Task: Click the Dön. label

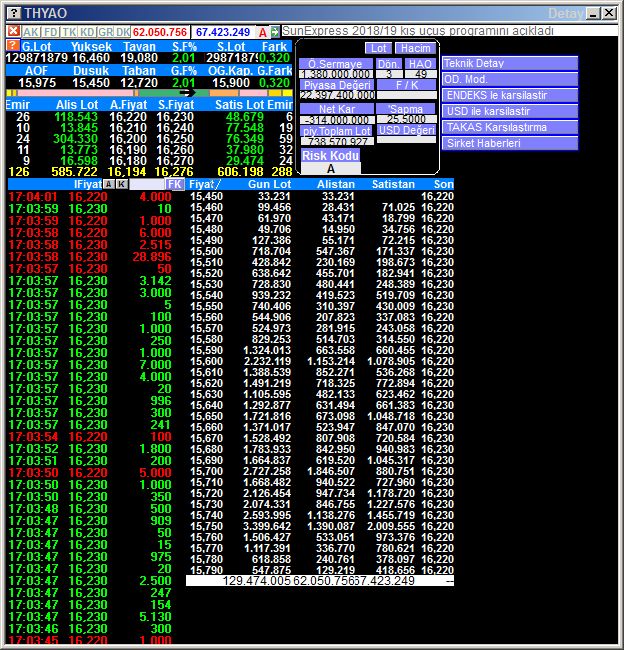Action: point(389,64)
